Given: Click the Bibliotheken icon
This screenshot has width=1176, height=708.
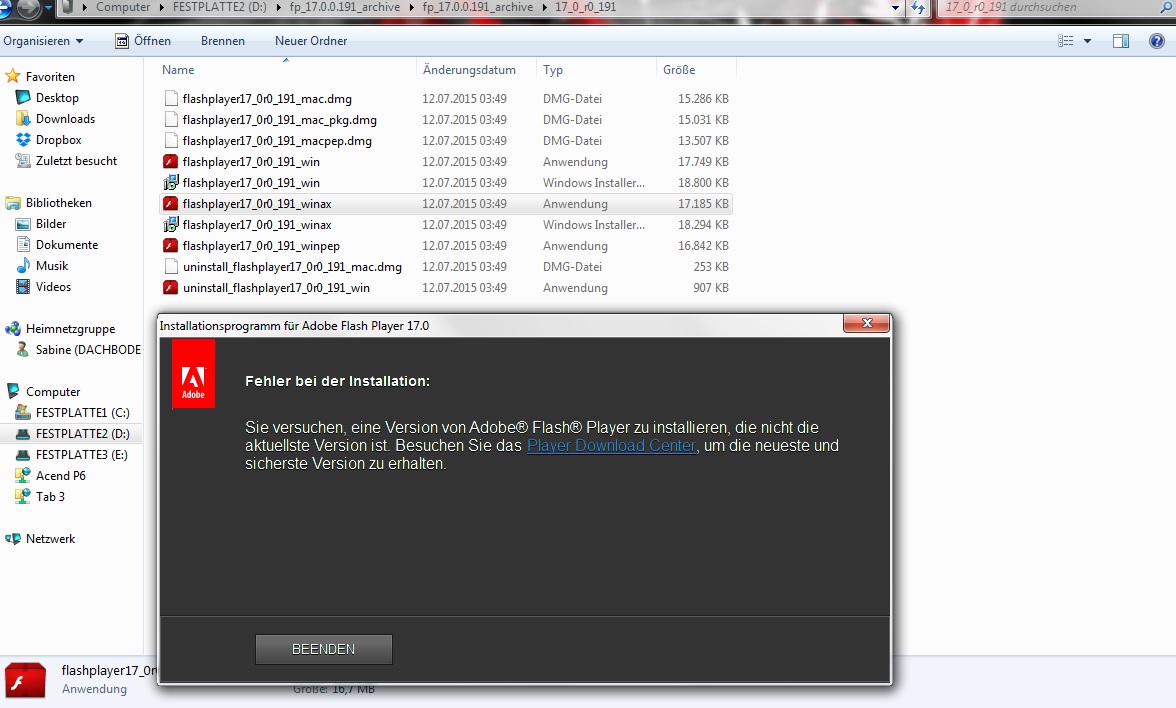Looking at the screenshot, I should 13,202.
